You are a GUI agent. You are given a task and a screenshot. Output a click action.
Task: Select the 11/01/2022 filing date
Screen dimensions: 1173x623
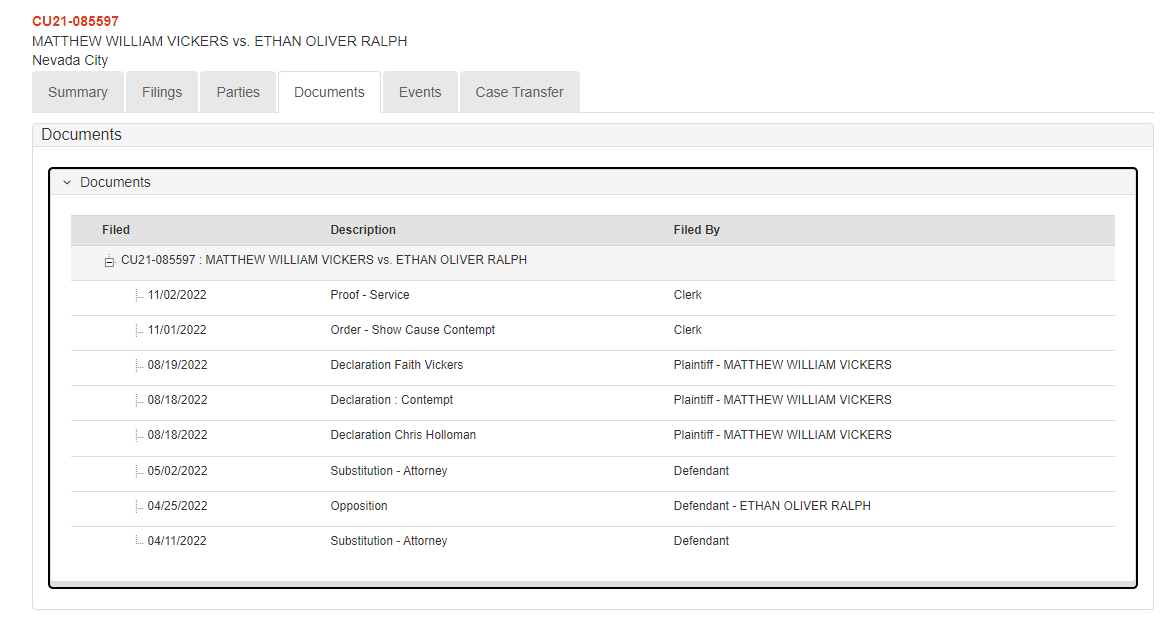point(177,330)
